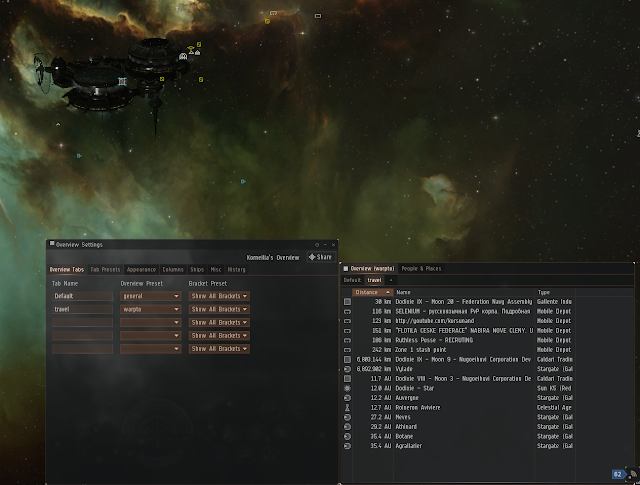The image size is (640, 485).
Task: Click sun icon for Dodixie - Star
Action: (x=347, y=388)
